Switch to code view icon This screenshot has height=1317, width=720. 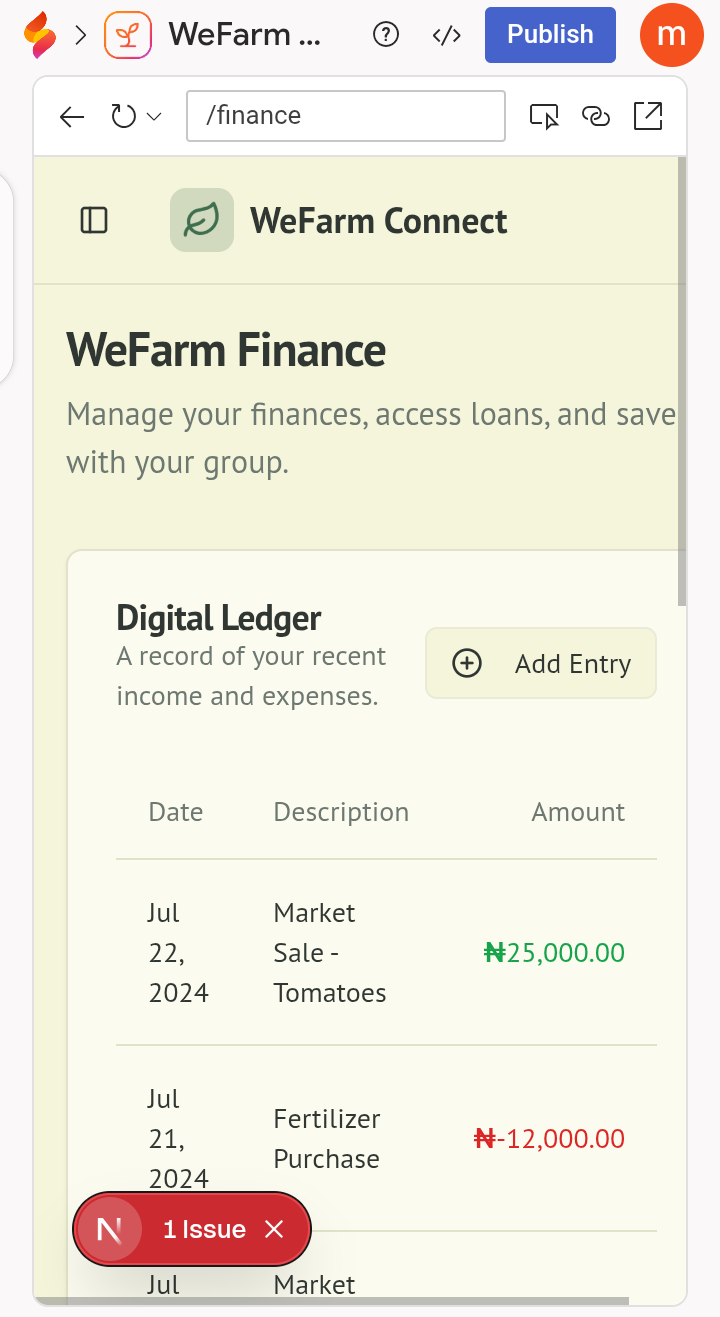click(446, 35)
